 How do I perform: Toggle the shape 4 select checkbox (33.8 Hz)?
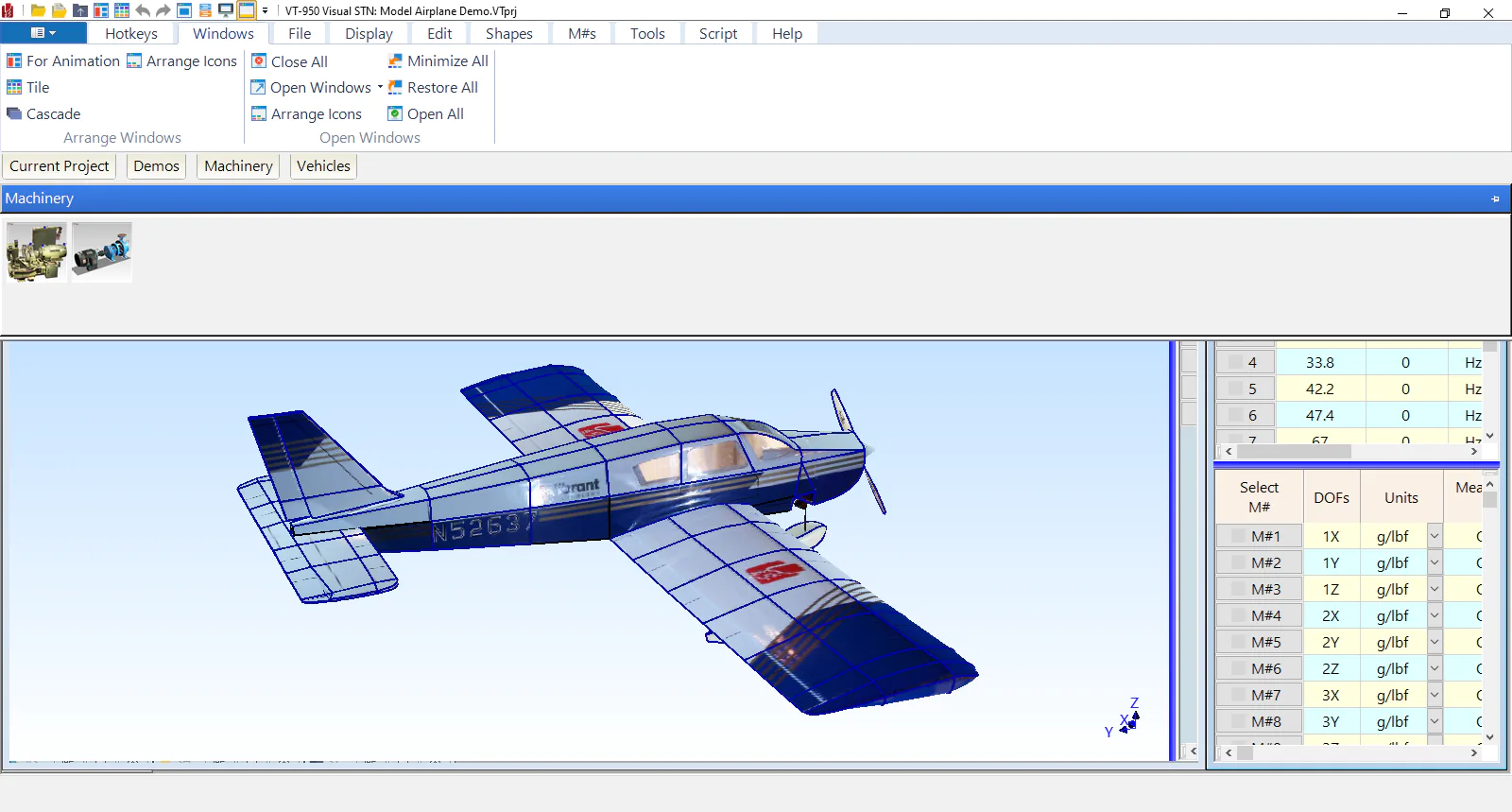[x=1235, y=362]
